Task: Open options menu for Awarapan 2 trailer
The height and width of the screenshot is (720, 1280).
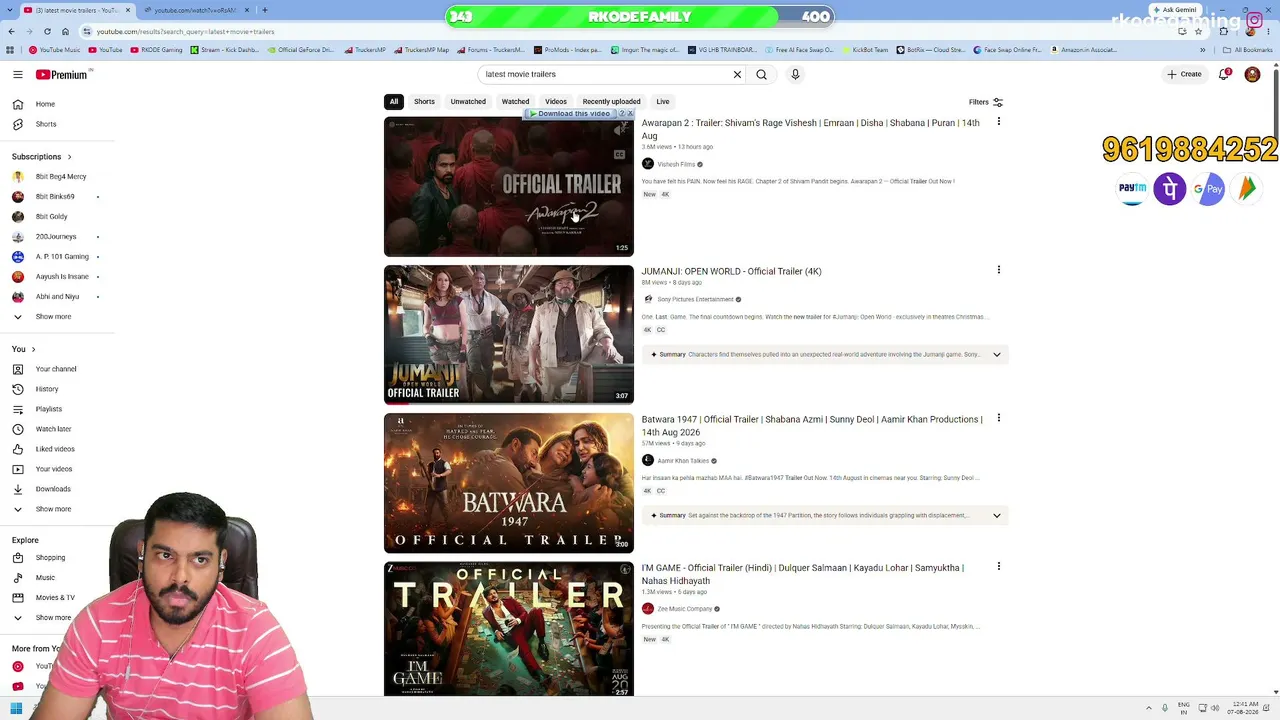Action: click(998, 122)
